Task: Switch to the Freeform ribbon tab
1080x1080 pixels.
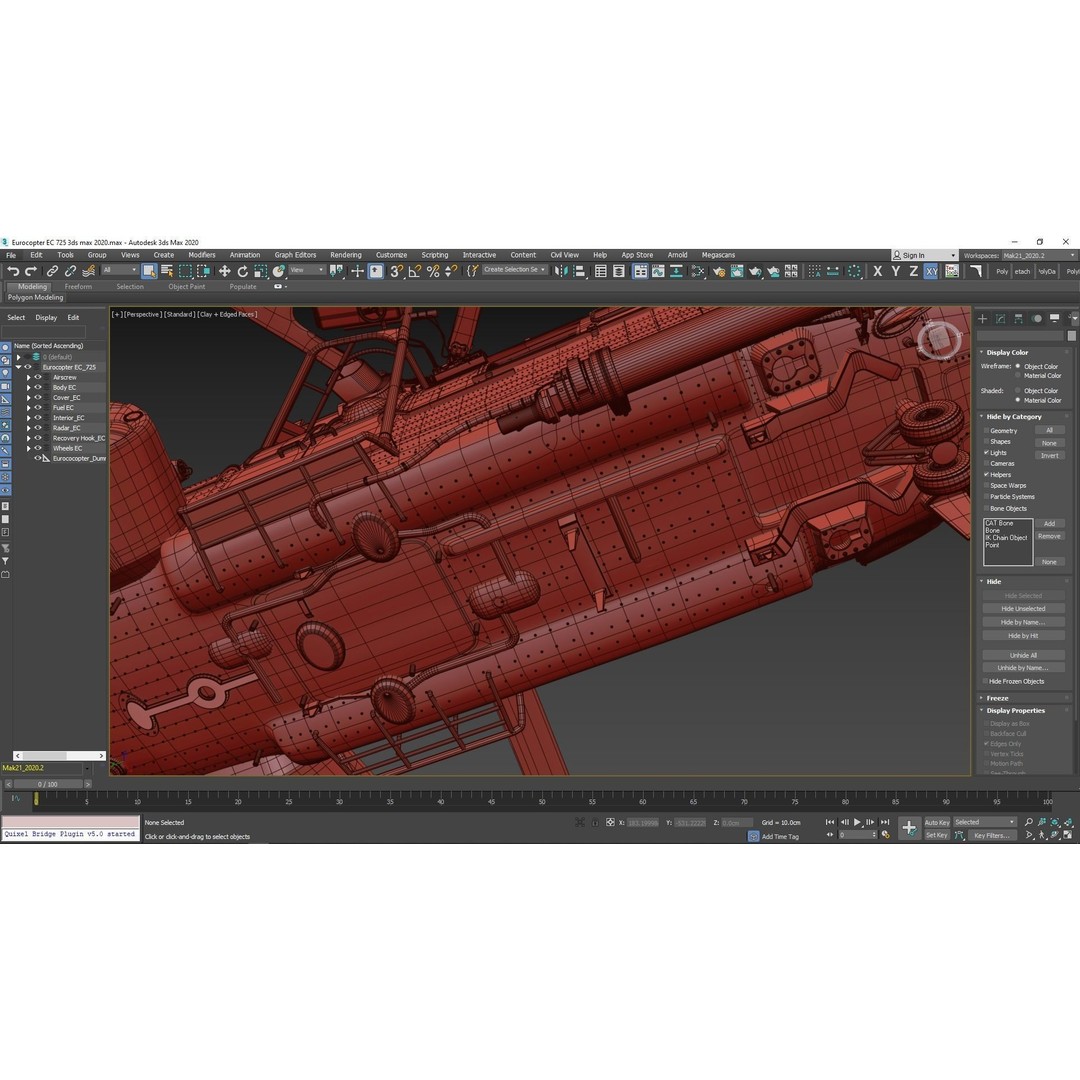Action: coord(78,287)
